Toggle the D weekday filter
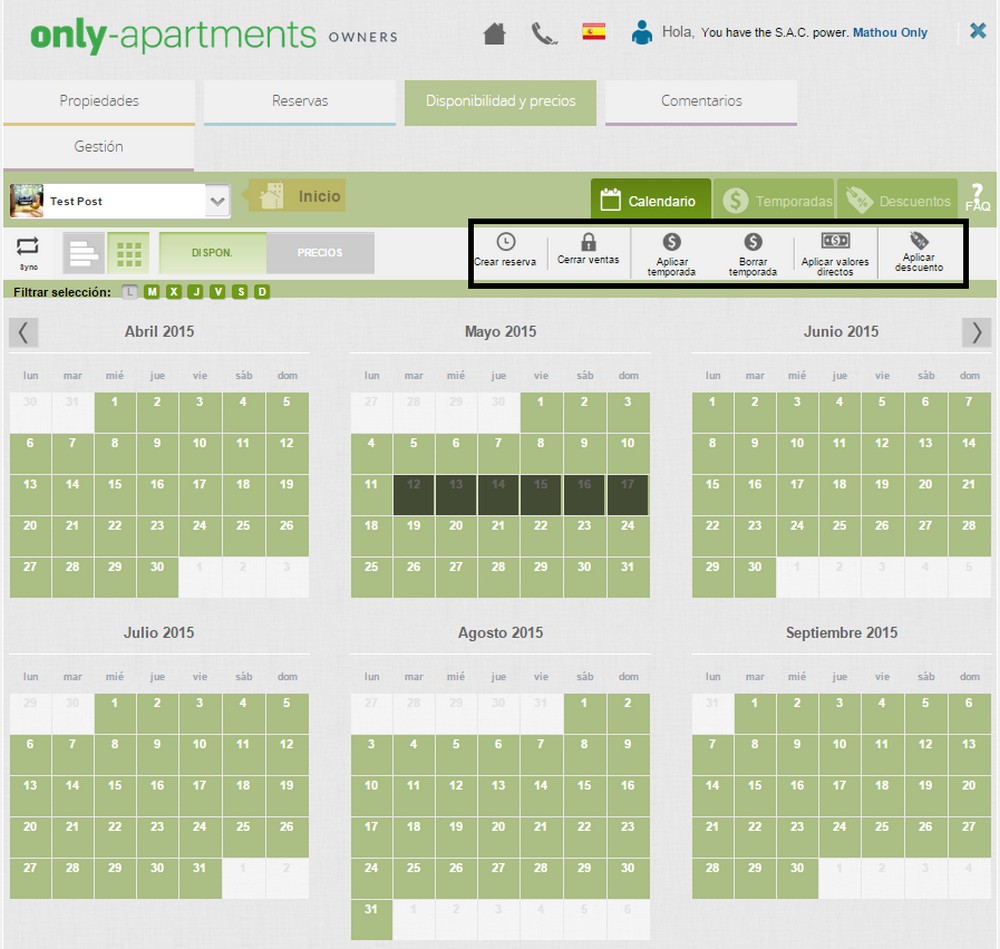 (x=262, y=292)
